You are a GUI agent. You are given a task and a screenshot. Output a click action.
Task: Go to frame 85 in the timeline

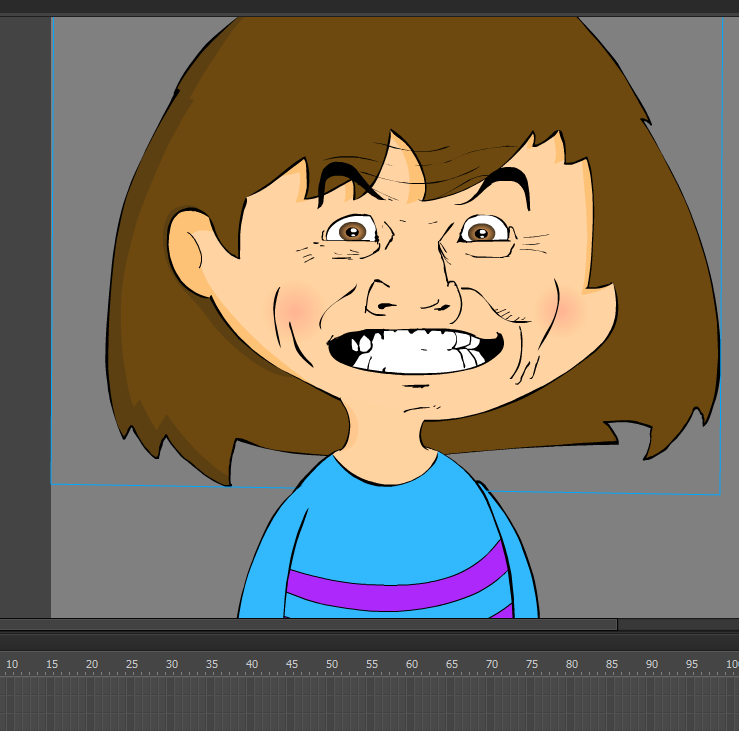pos(612,664)
